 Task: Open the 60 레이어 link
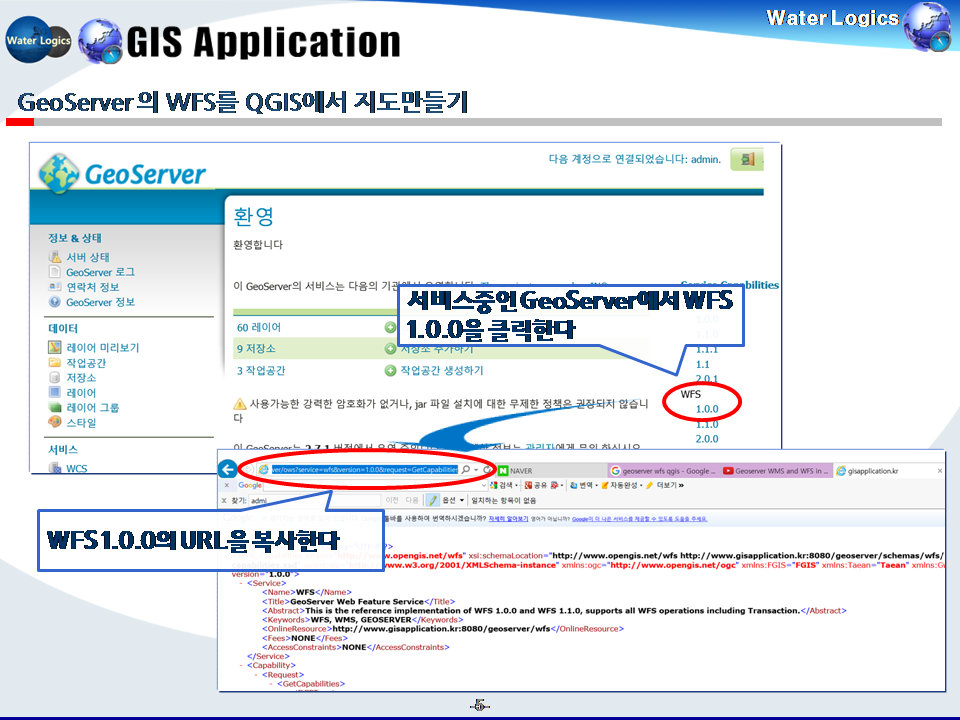pyautogui.click(x=259, y=328)
